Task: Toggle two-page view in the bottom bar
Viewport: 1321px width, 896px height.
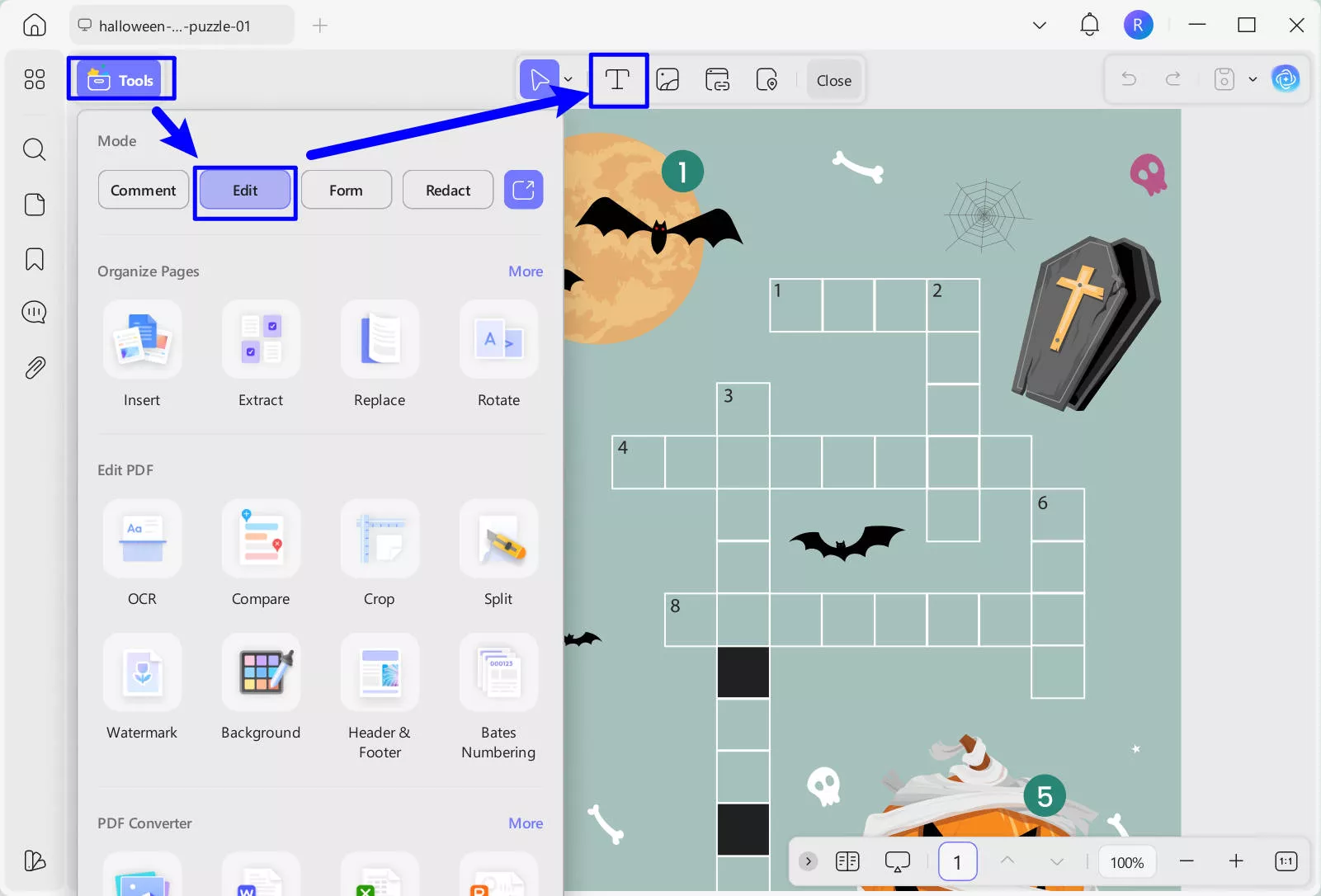Action: point(847,861)
